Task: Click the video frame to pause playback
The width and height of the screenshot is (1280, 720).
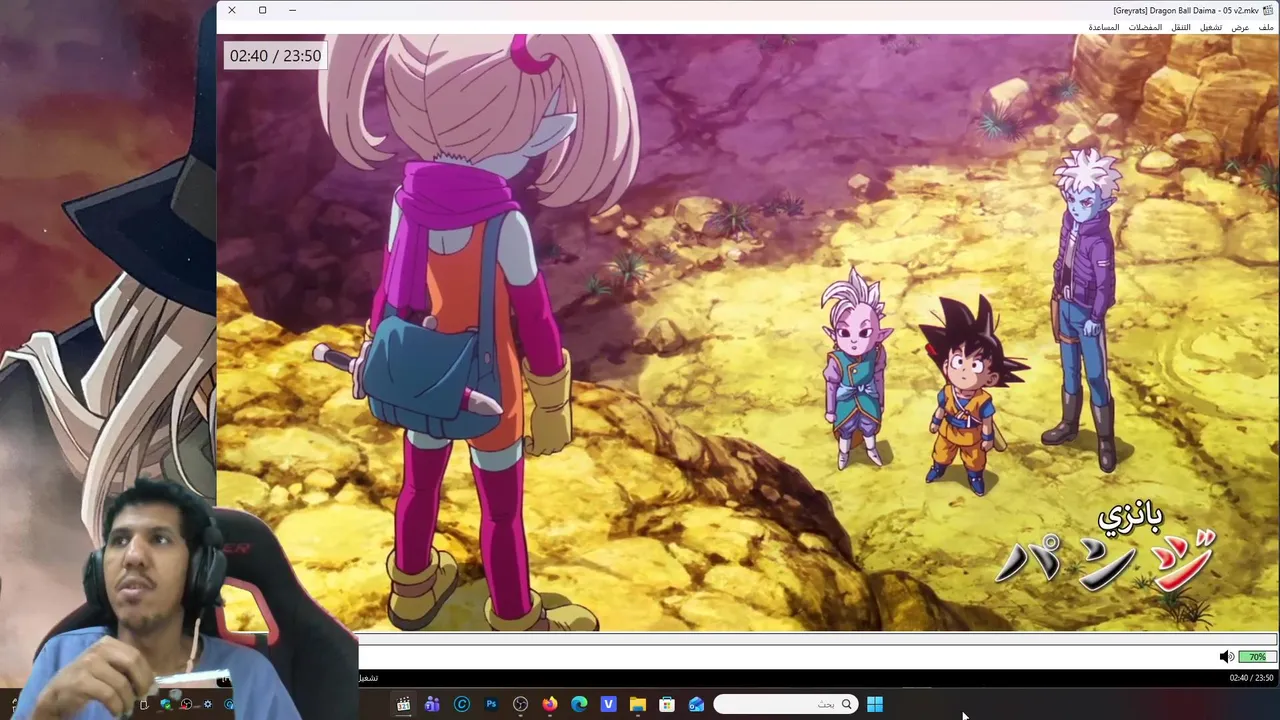Action: (747, 333)
